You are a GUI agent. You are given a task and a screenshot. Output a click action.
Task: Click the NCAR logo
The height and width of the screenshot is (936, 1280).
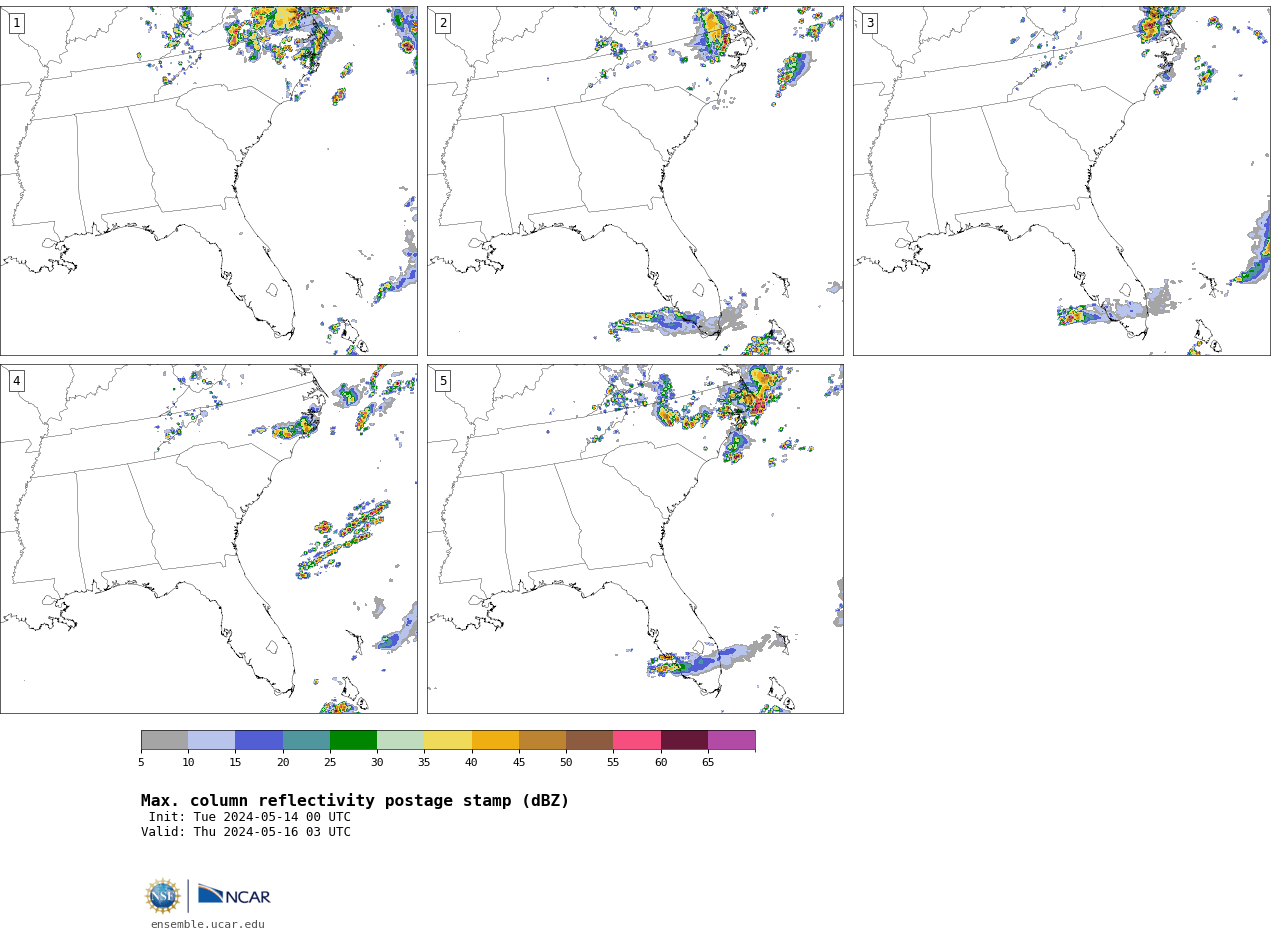point(234,895)
